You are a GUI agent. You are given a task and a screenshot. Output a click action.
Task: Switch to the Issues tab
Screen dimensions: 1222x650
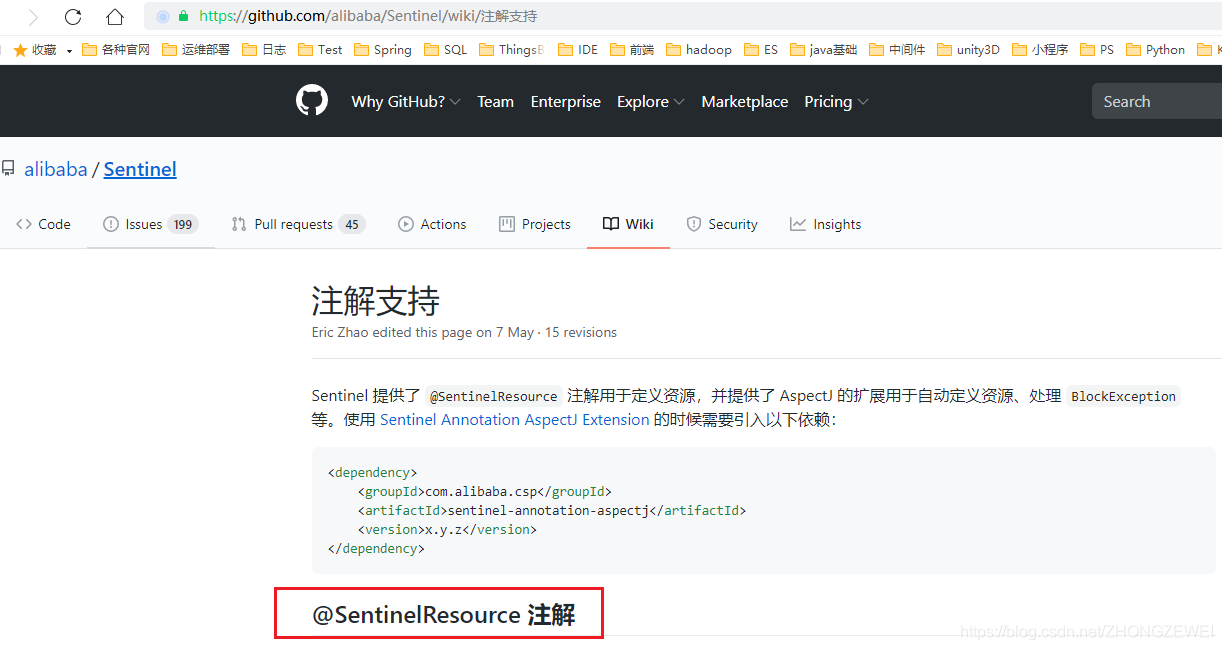tap(151, 224)
